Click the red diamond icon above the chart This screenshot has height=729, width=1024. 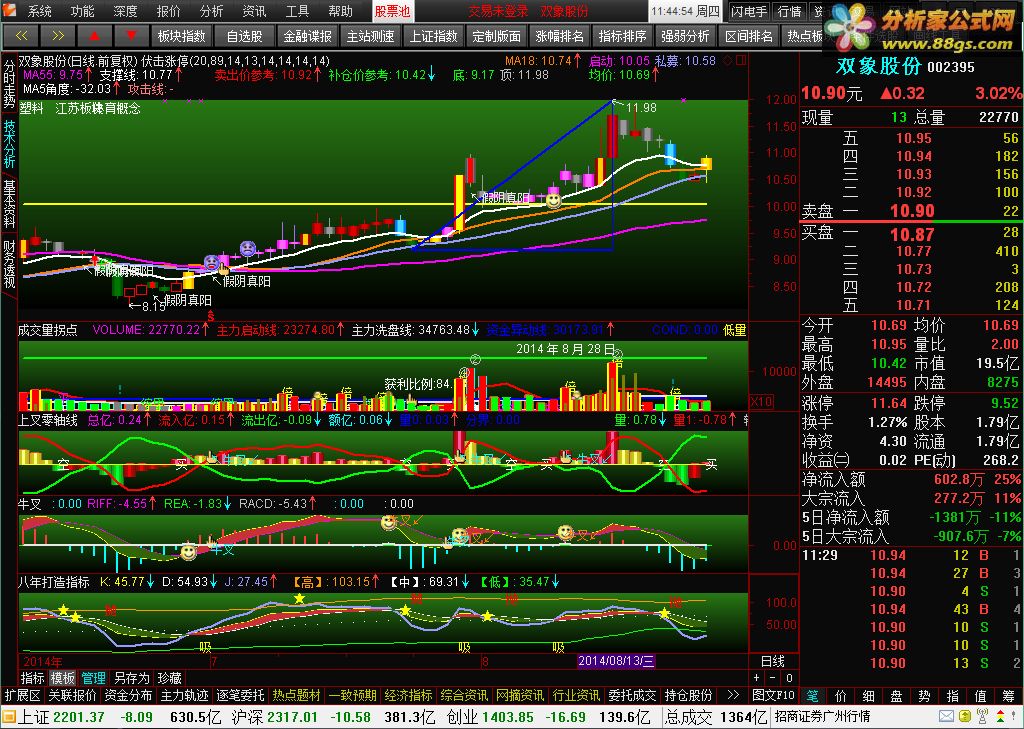click(x=728, y=61)
